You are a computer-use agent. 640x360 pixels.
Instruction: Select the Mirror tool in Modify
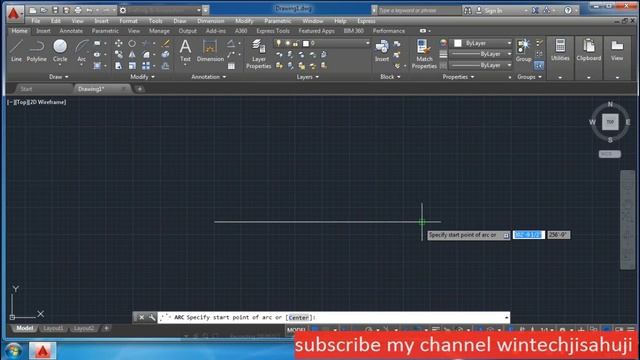[x=132, y=54]
